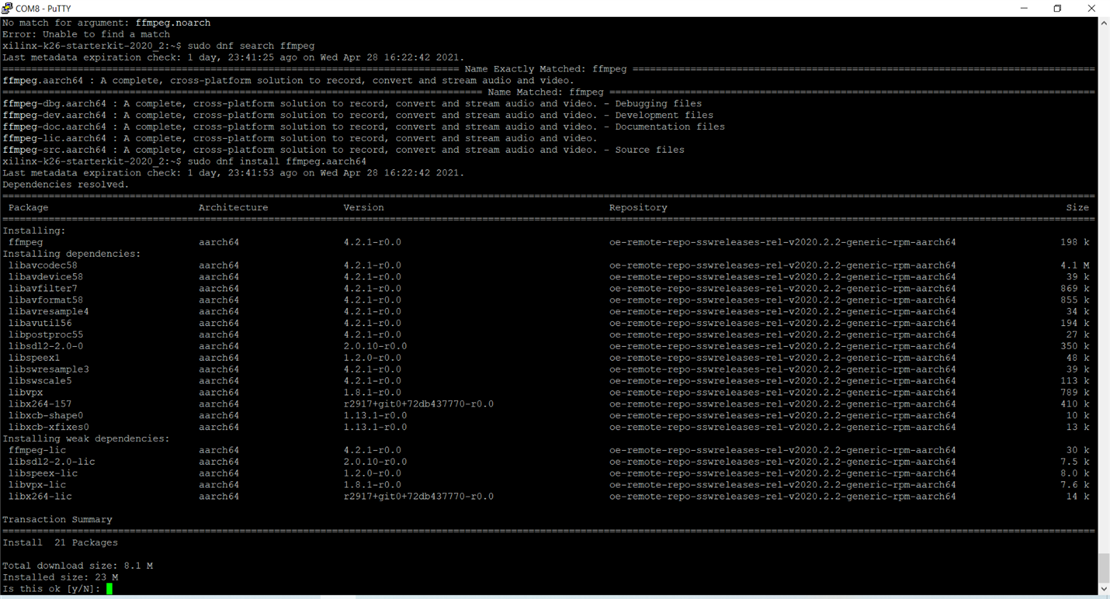The width and height of the screenshot is (1110, 599).
Task: Click the 'ffmpeg-lic' weak dependency name
Action: tap(38, 450)
